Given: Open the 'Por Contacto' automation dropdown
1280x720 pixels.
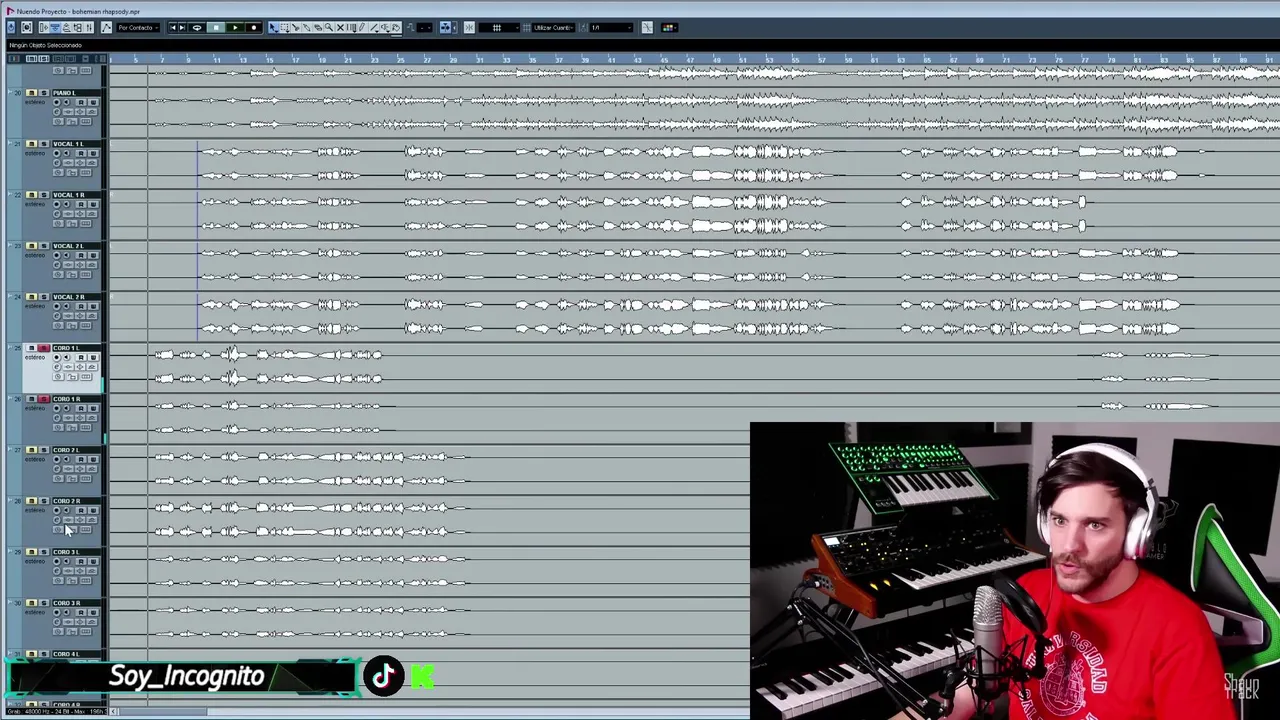Looking at the screenshot, I should coord(138,28).
